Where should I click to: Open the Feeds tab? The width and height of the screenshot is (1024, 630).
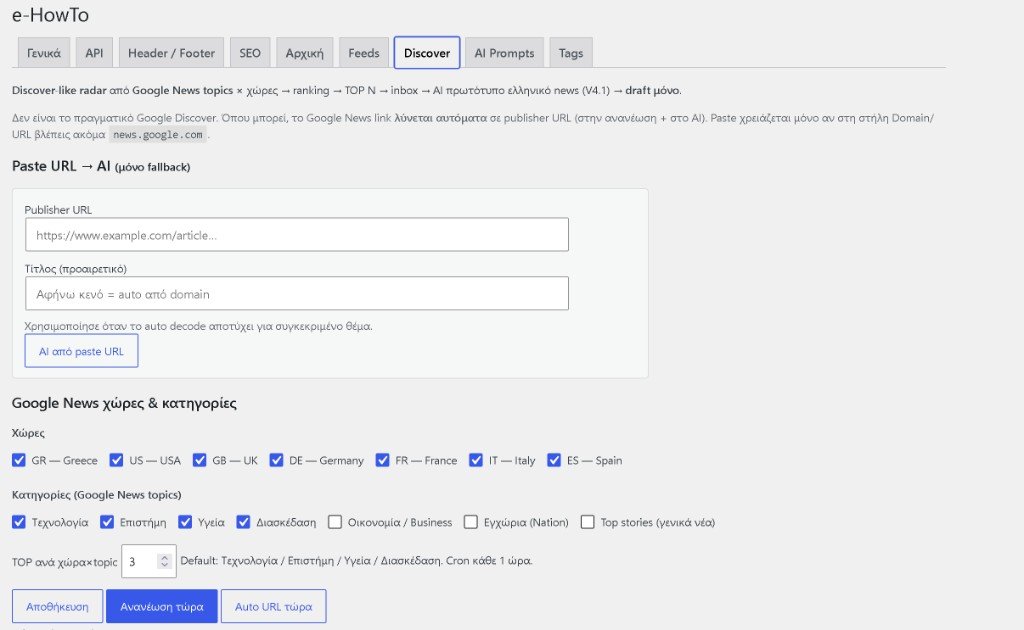coord(364,53)
